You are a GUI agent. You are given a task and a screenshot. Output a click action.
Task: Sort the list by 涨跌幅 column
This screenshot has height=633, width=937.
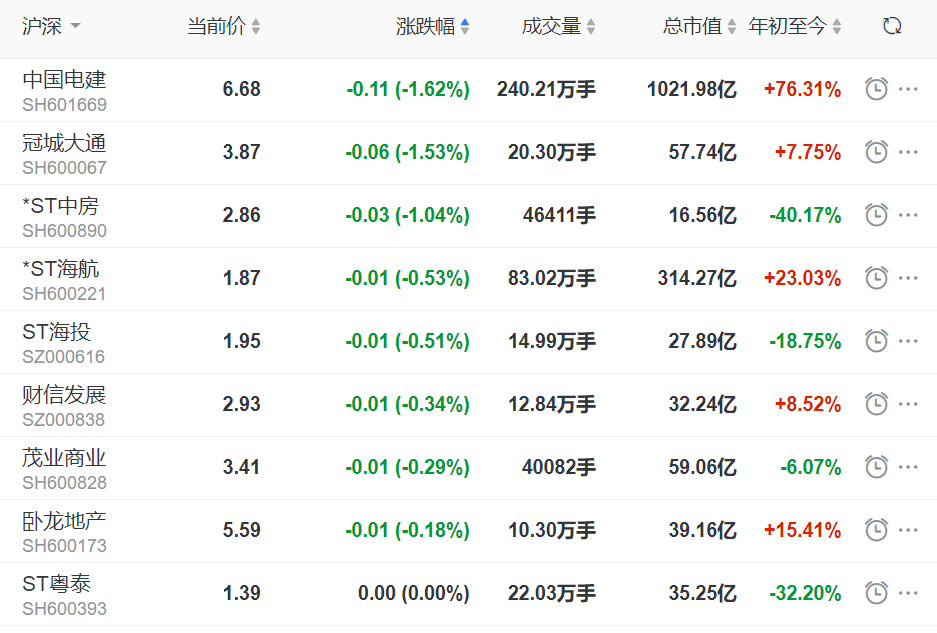pos(432,26)
